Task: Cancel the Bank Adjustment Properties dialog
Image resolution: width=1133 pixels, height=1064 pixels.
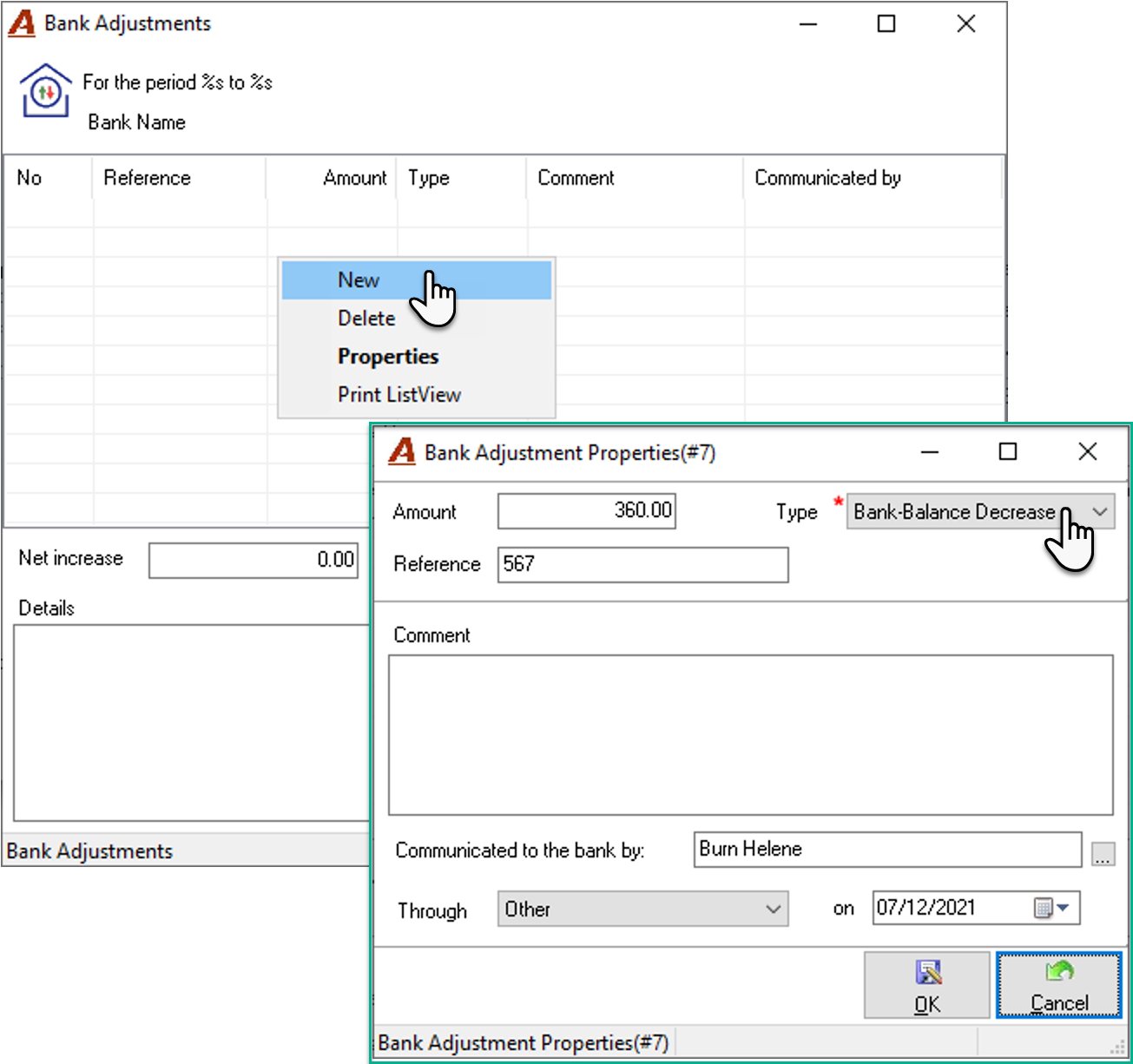Action: (1059, 985)
